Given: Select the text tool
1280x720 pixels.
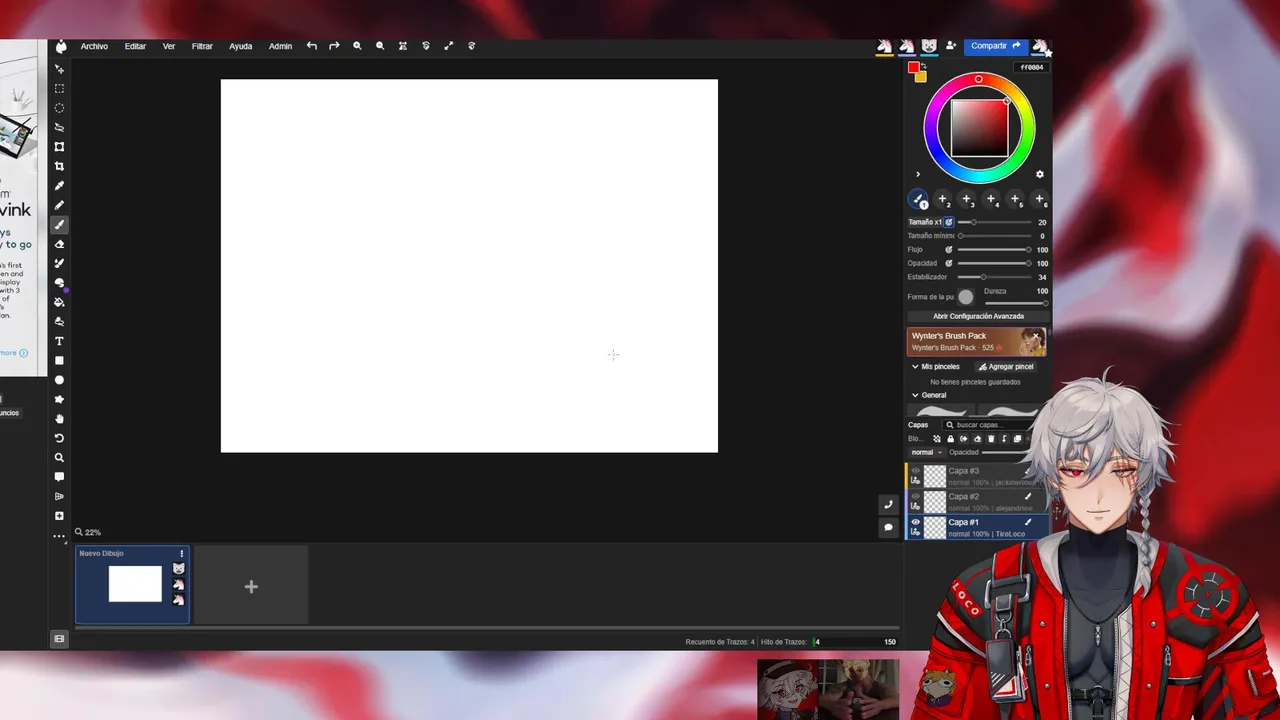Looking at the screenshot, I should coord(59,341).
